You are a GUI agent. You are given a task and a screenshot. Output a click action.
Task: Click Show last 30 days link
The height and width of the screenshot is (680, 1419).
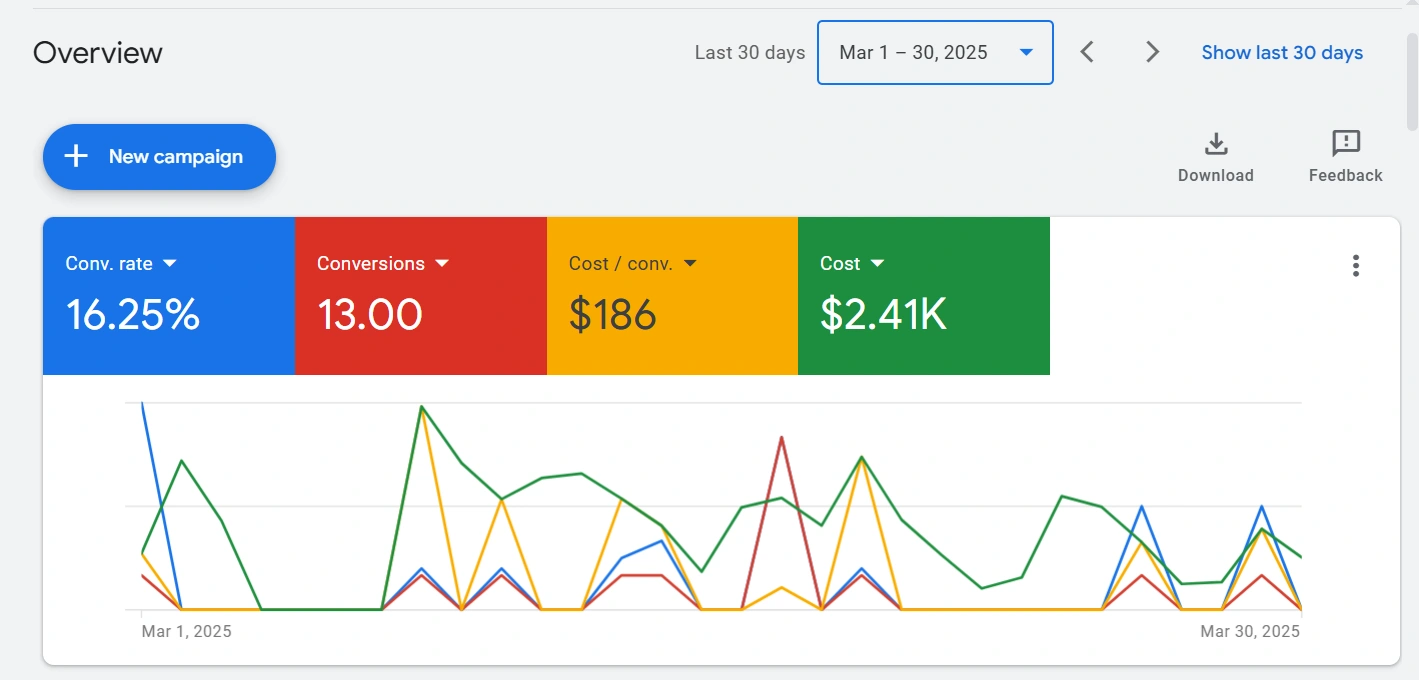coord(1282,52)
